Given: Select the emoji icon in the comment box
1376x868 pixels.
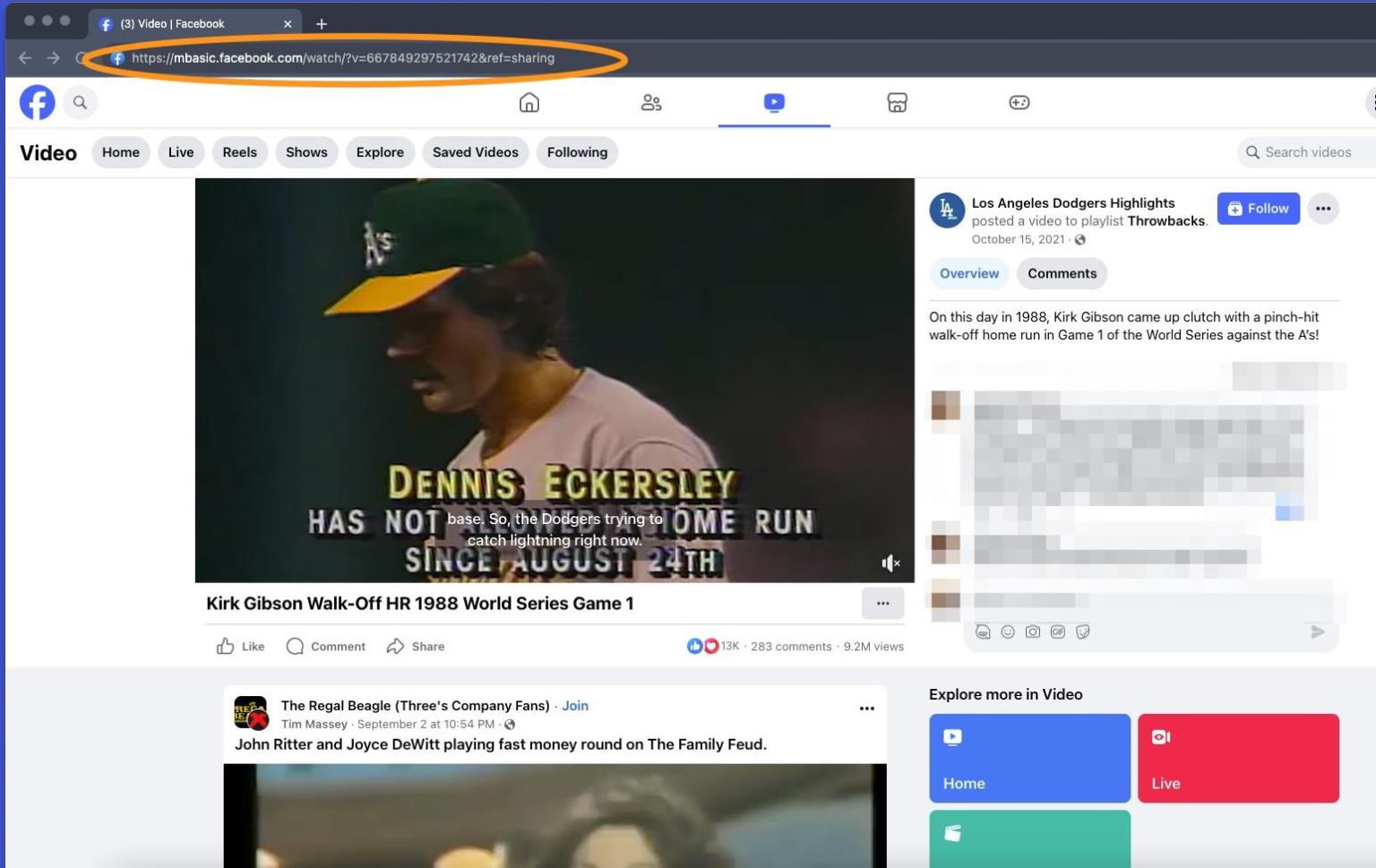Looking at the screenshot, I should [x=1008, y=632].
